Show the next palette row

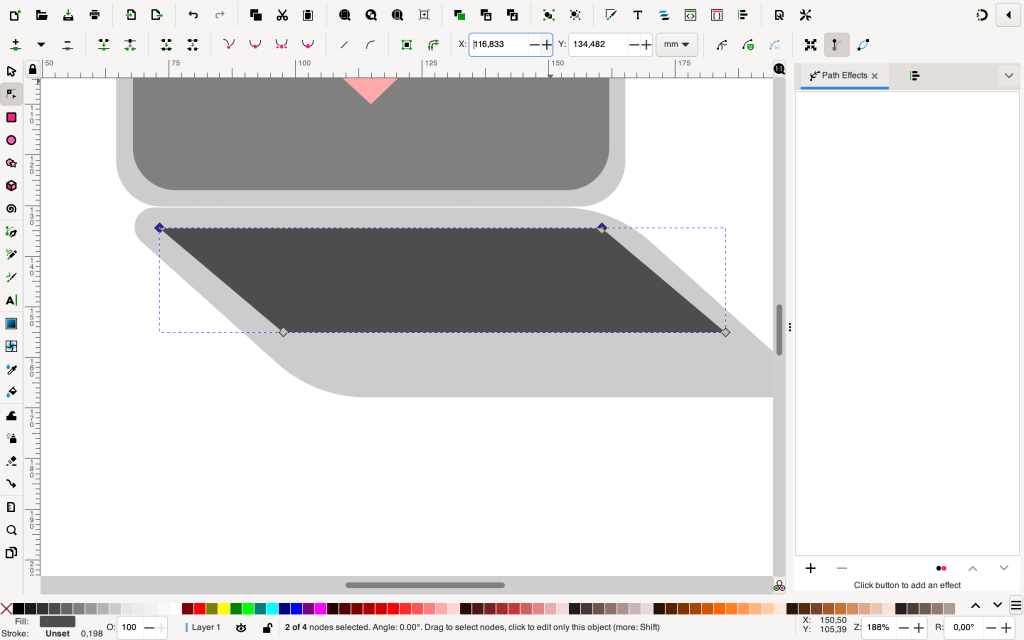pyautogui.click(x=997, y=605)
